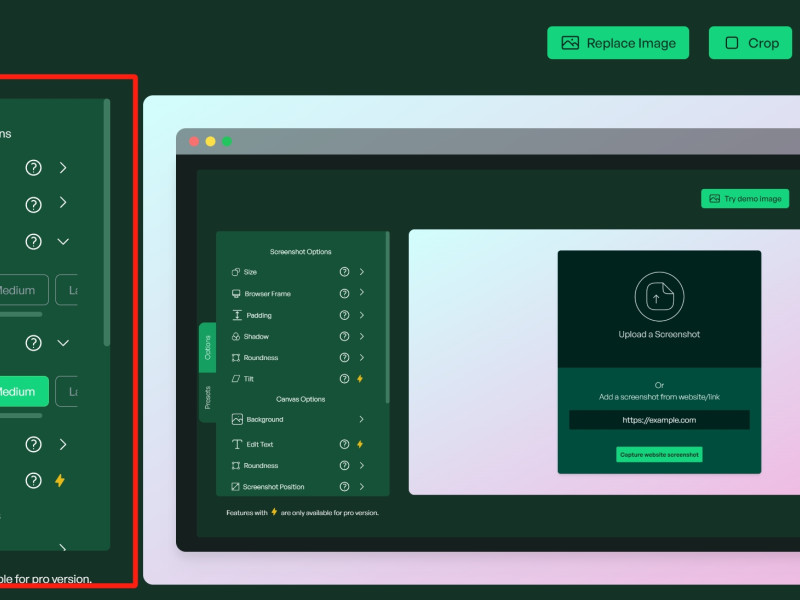Click image icon in Try demo image button
The width and height of the screenshot is (800, 600).
tap(714, 198)
